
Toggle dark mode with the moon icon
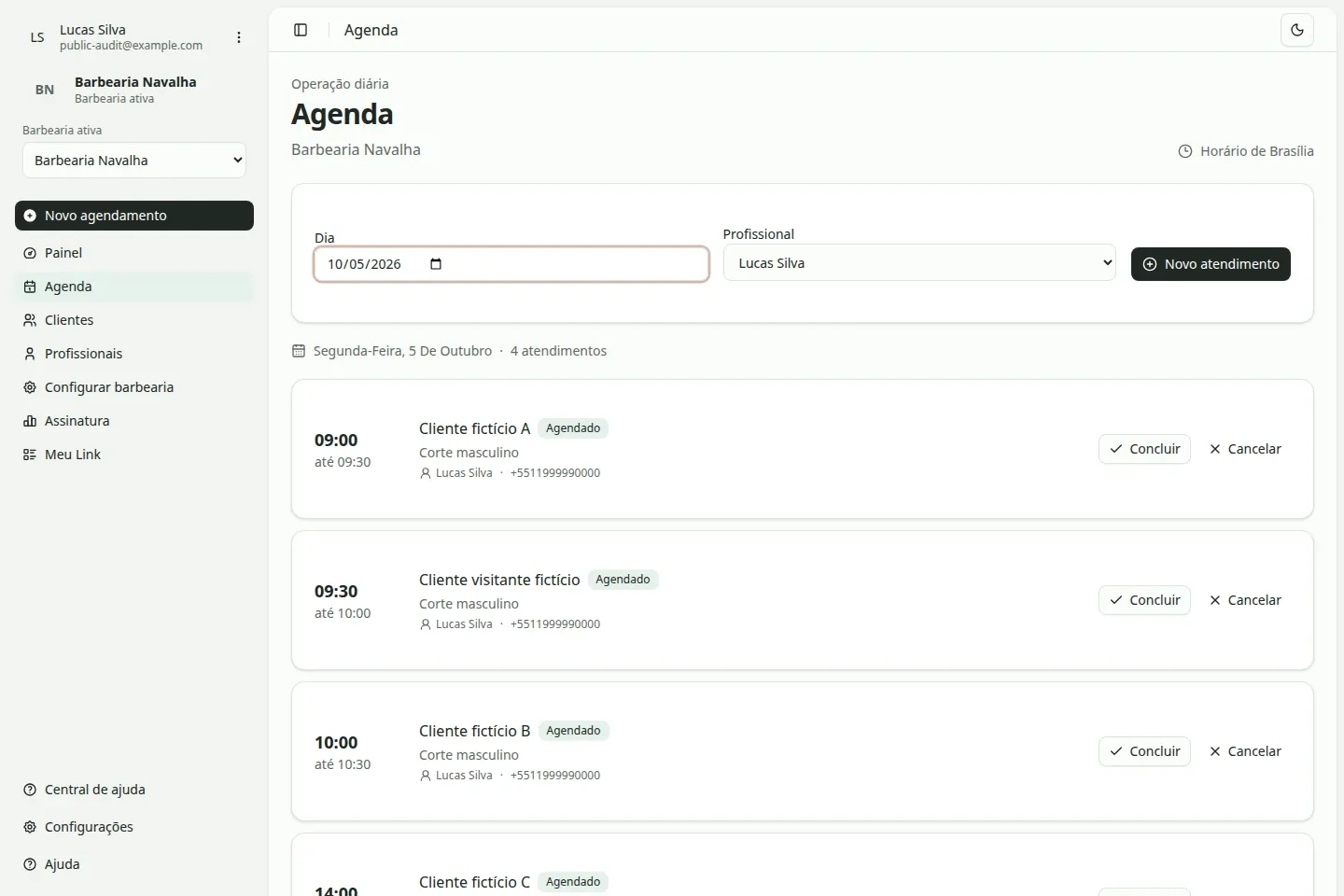point(1297,30)
